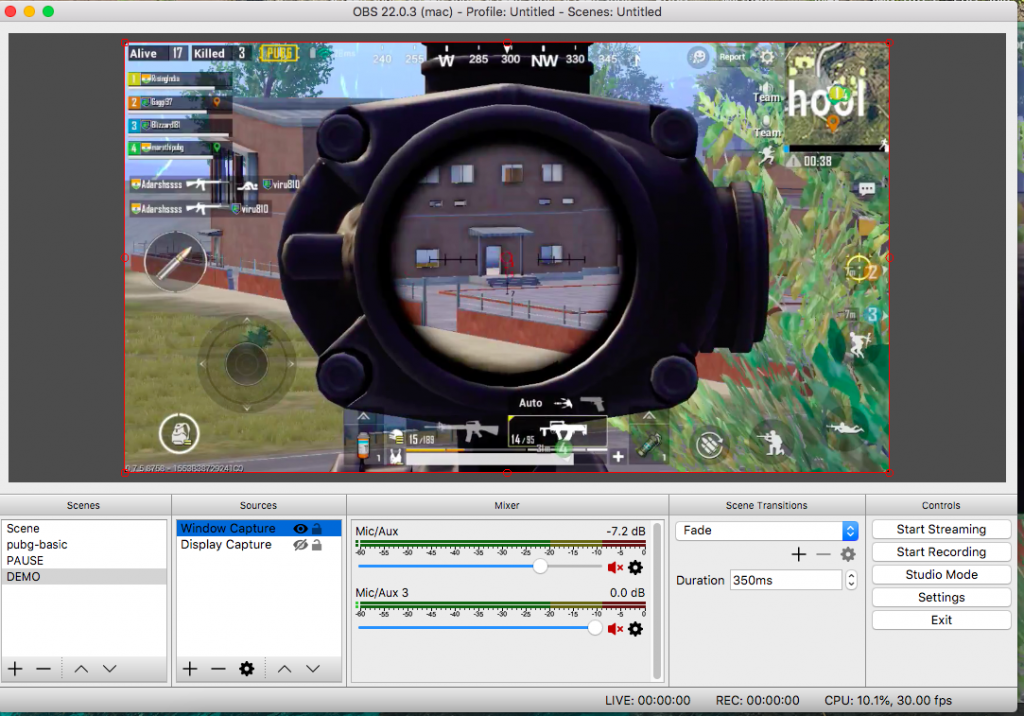Image resolution: width=1024 pixels, height=716 pixels.
Task: Step the Duration value stepper
Action: click(851, 580)
